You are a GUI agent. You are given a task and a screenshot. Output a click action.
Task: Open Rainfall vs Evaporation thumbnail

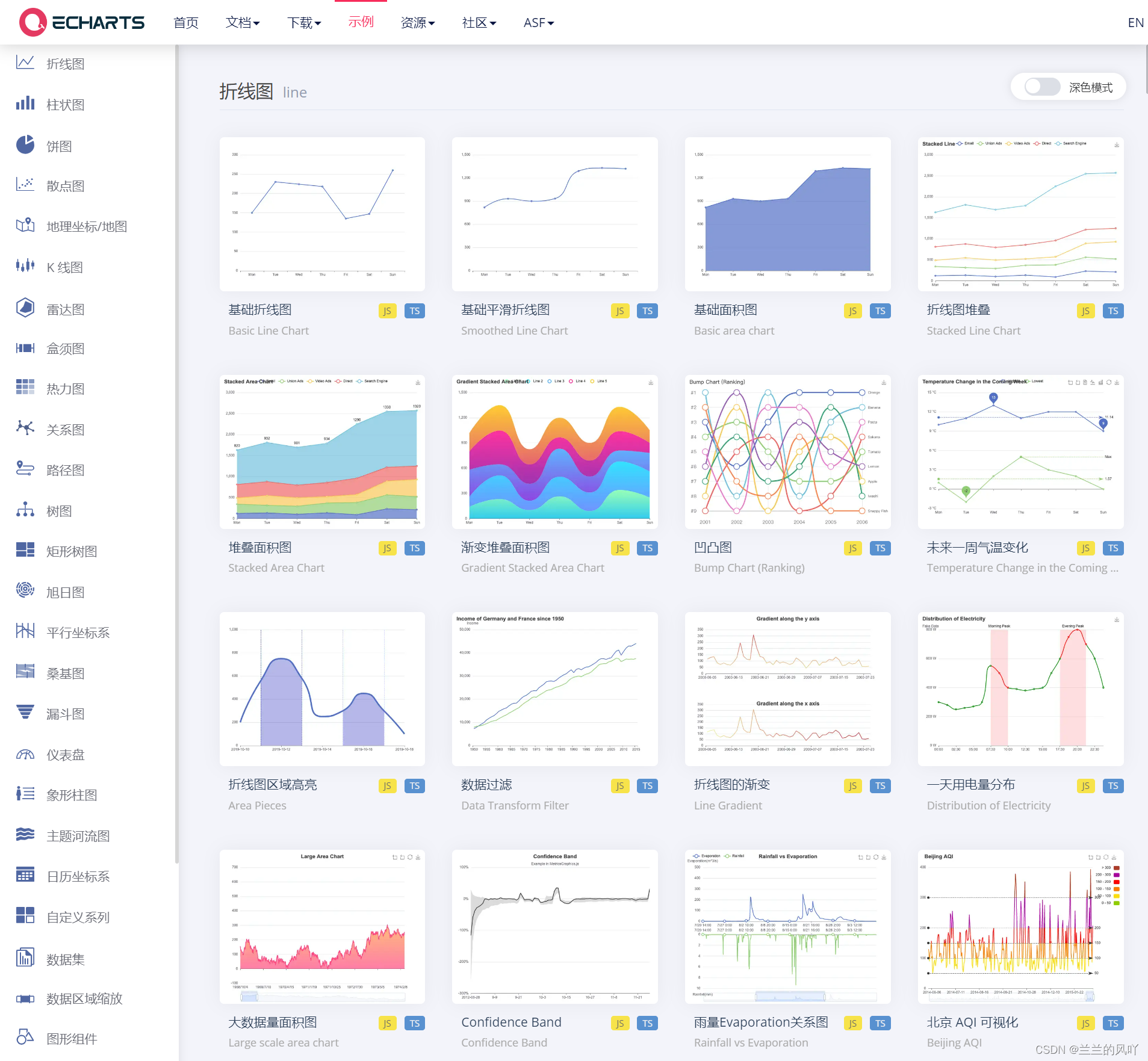(787, 927)
